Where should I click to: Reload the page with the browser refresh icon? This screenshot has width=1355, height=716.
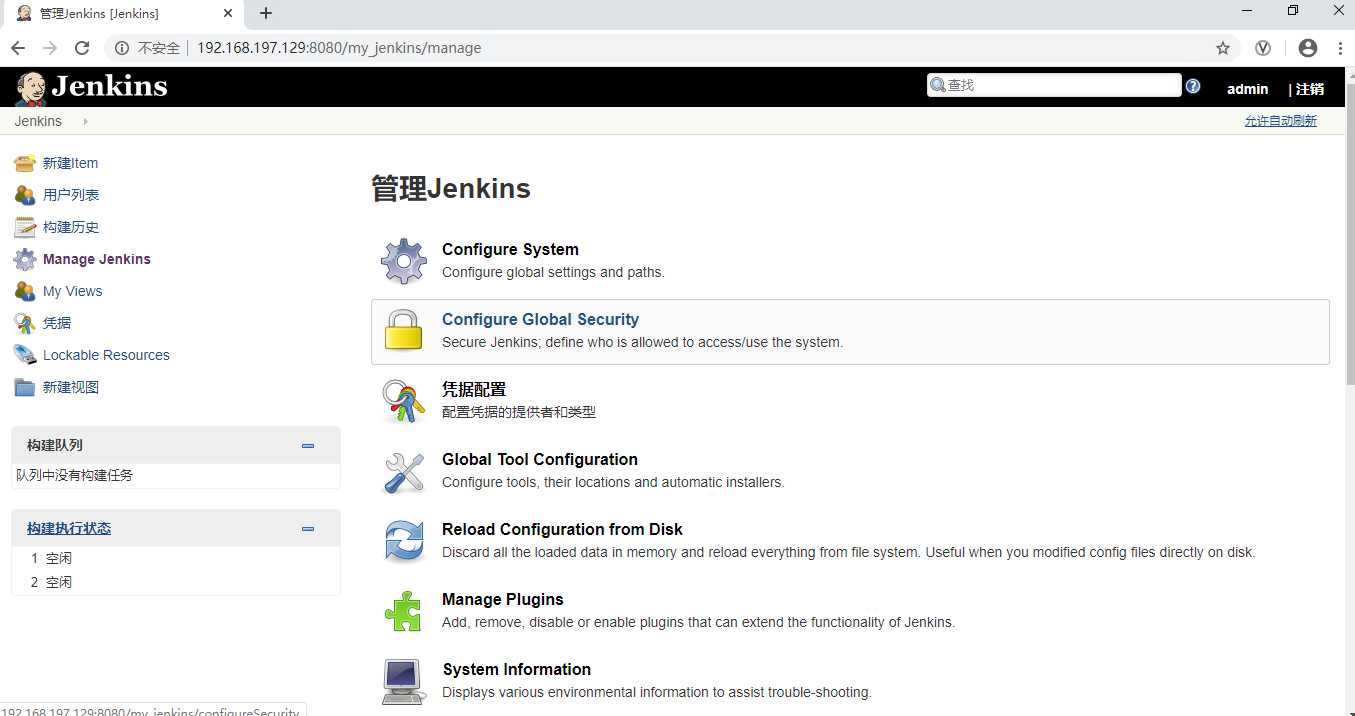(x=82, y=48)
